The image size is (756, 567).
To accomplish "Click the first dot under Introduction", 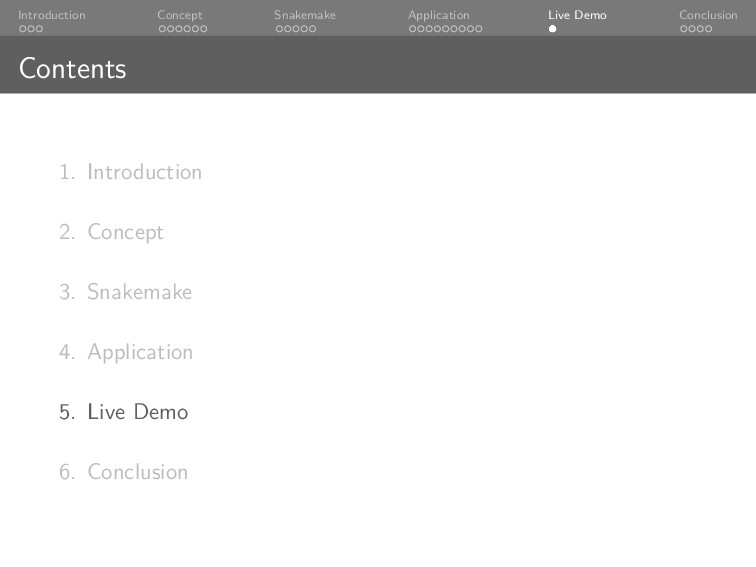I will [22, 29].
